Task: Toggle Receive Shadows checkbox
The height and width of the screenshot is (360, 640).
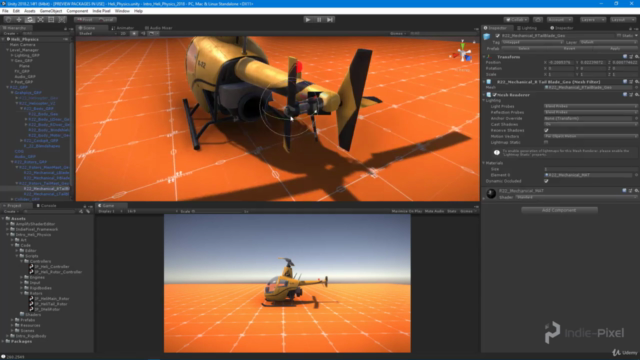Action: 546,130
